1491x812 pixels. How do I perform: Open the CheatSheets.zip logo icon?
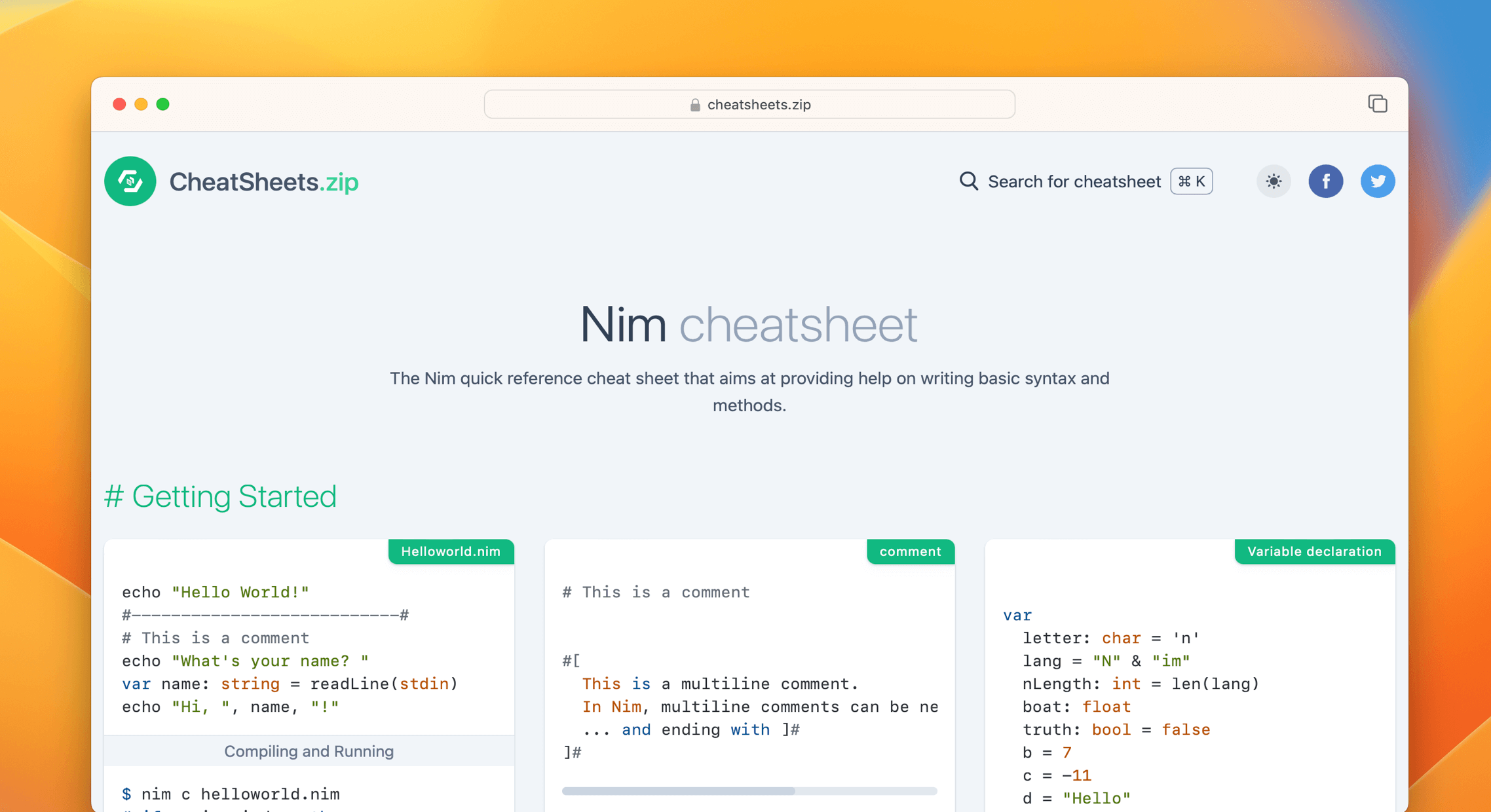click(130, 181)
